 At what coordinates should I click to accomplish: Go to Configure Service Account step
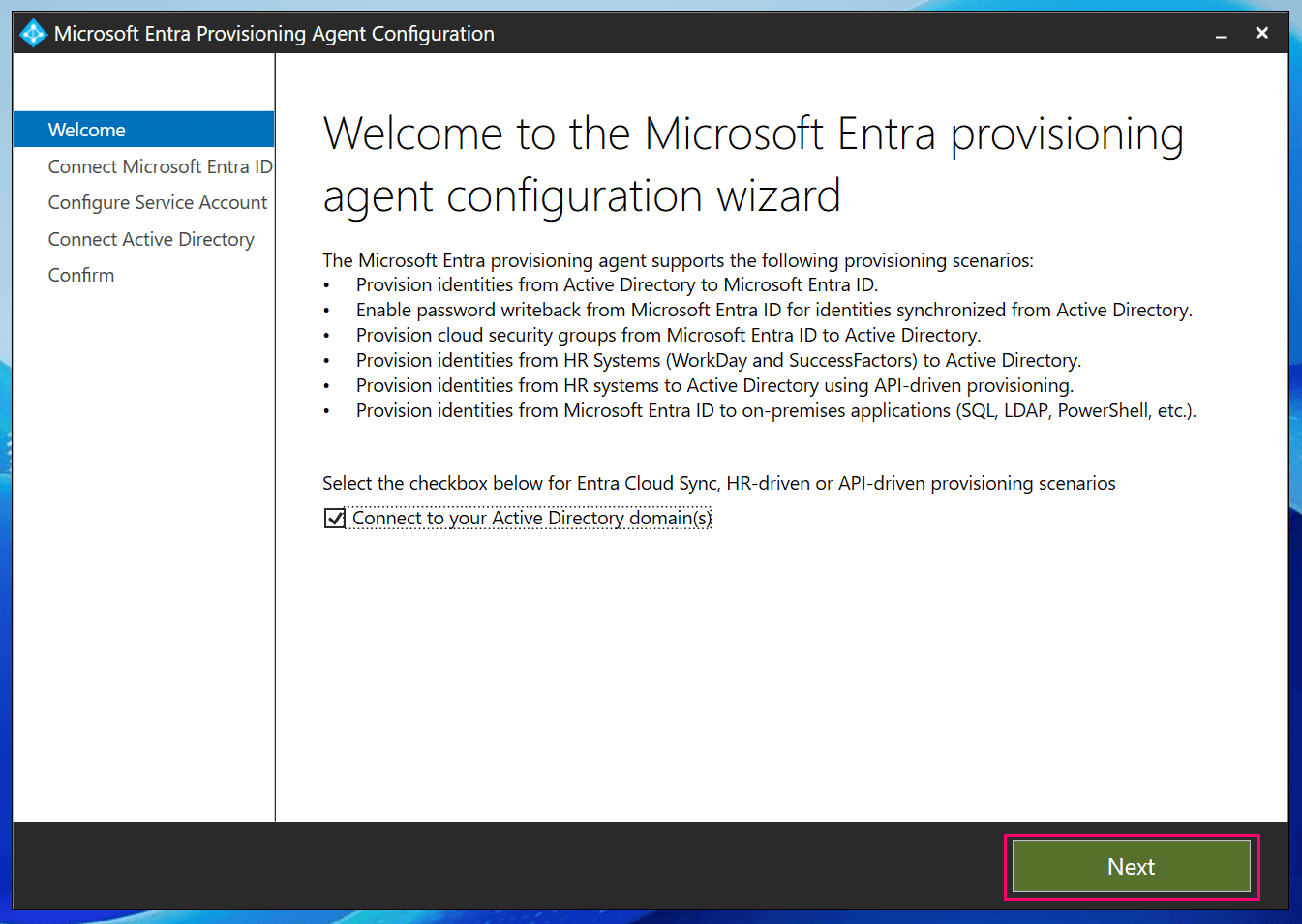157,202
